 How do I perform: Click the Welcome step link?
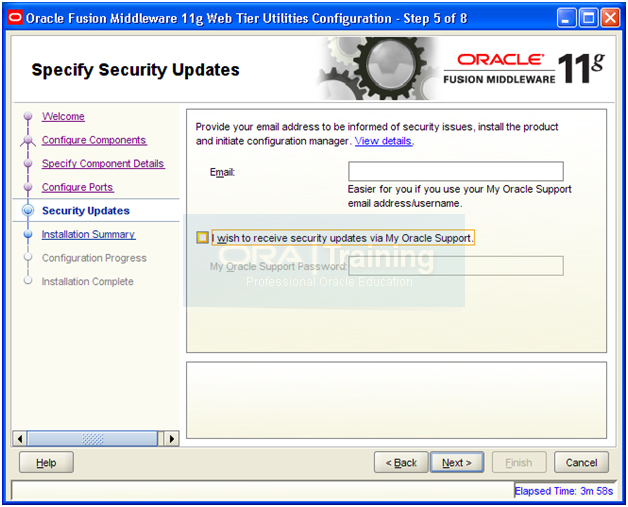pyautogui.click(x=63, y=117)
